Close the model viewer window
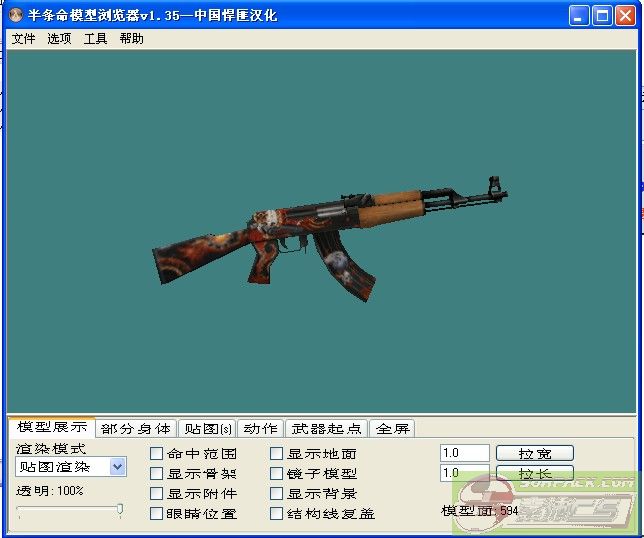644x538 pixels. pyautogui.click(x=625, y=16)
